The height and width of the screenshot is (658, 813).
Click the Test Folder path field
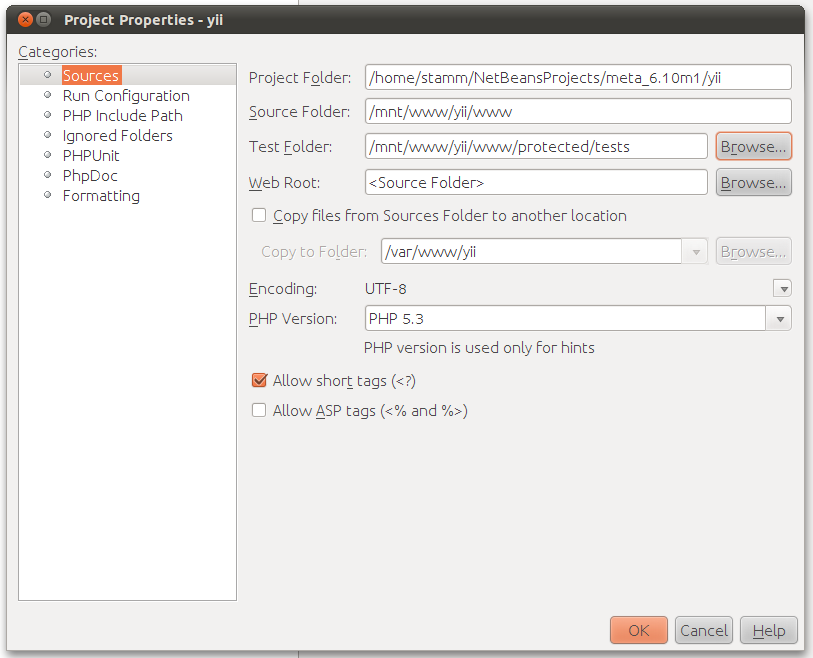tap(536, 147)
